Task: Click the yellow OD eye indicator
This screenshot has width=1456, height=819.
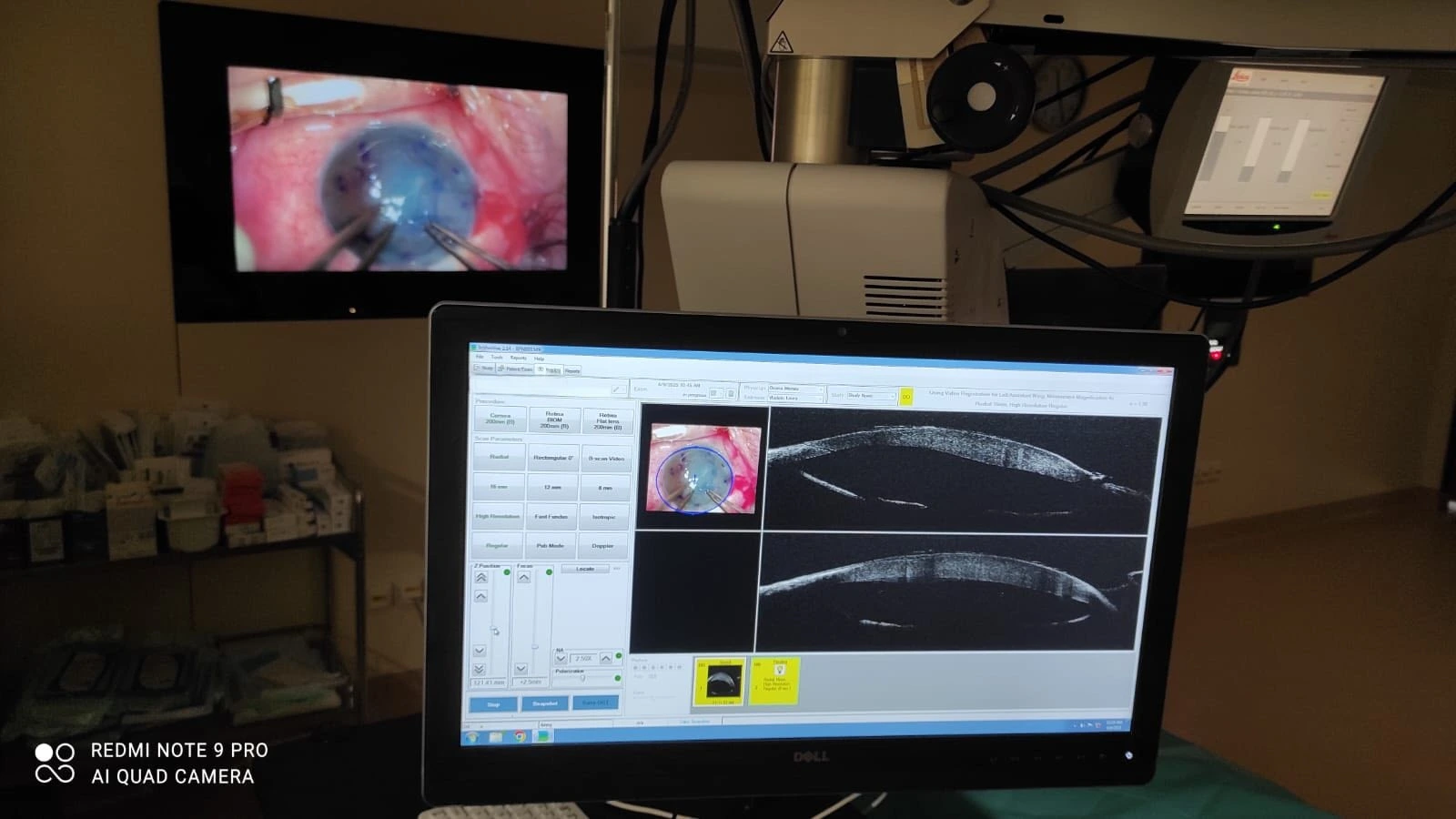Action: (x=906, y=397)
